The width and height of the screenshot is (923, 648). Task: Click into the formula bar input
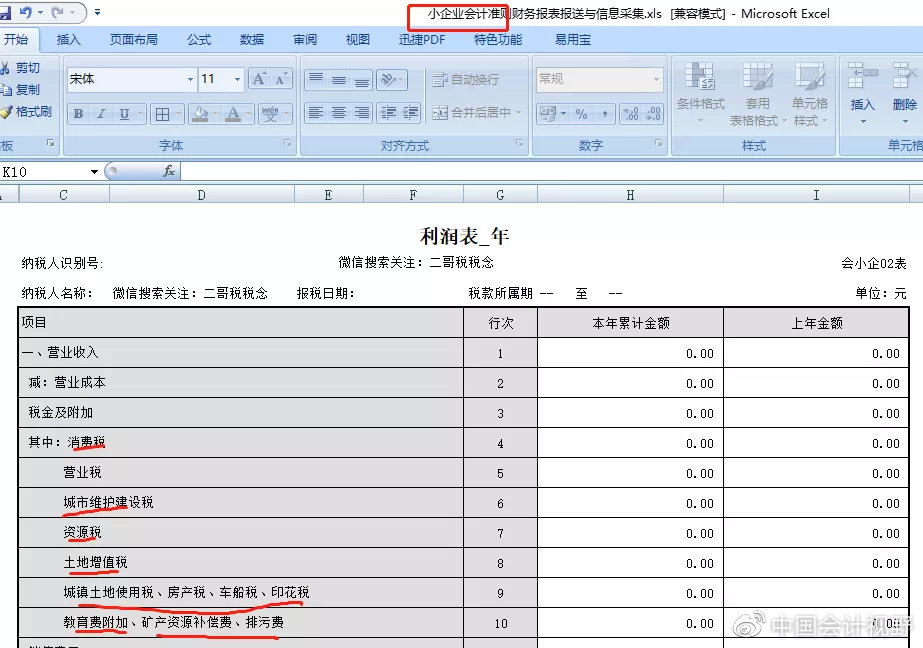552,171
